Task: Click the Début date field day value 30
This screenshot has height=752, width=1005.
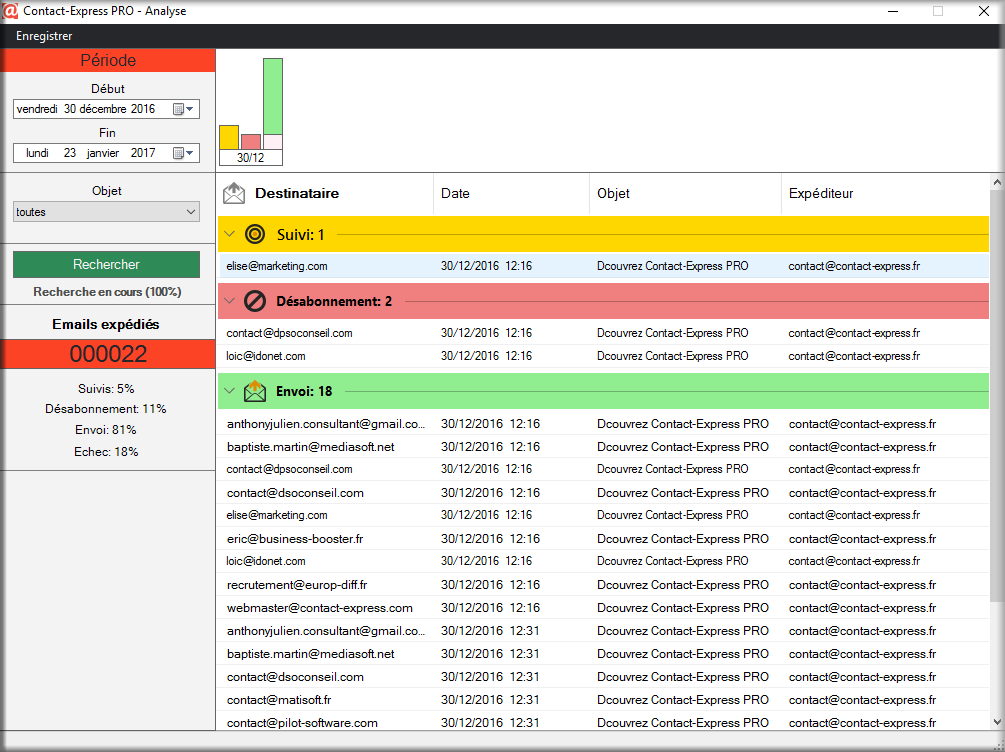Action: click(x=70, y=109)
